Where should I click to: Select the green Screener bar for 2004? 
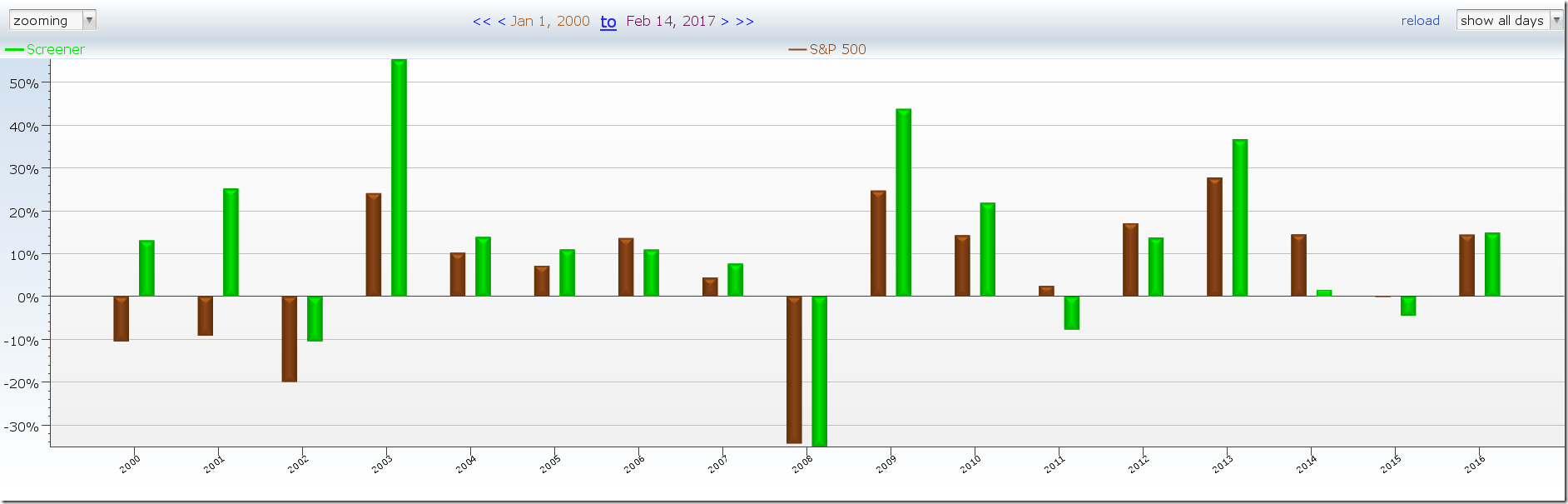pos(483,267)
